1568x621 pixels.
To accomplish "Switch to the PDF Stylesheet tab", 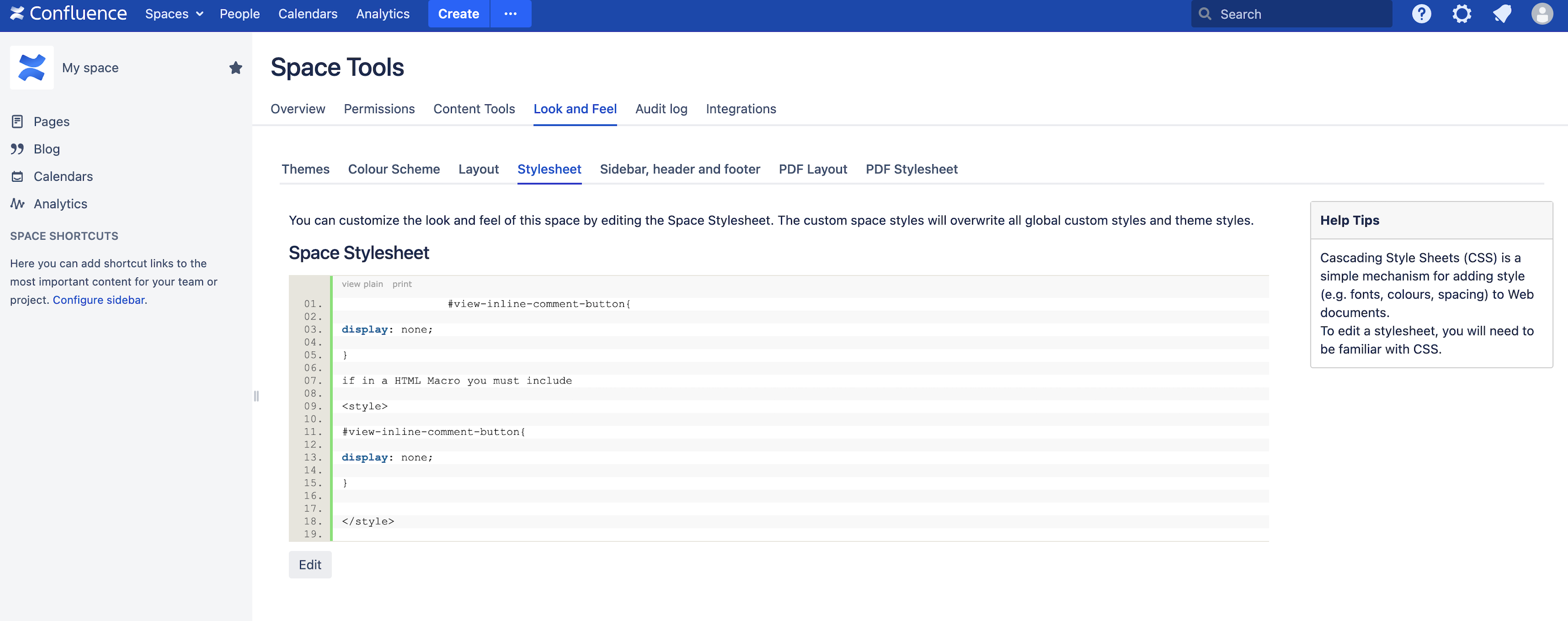I will point(911,169).
